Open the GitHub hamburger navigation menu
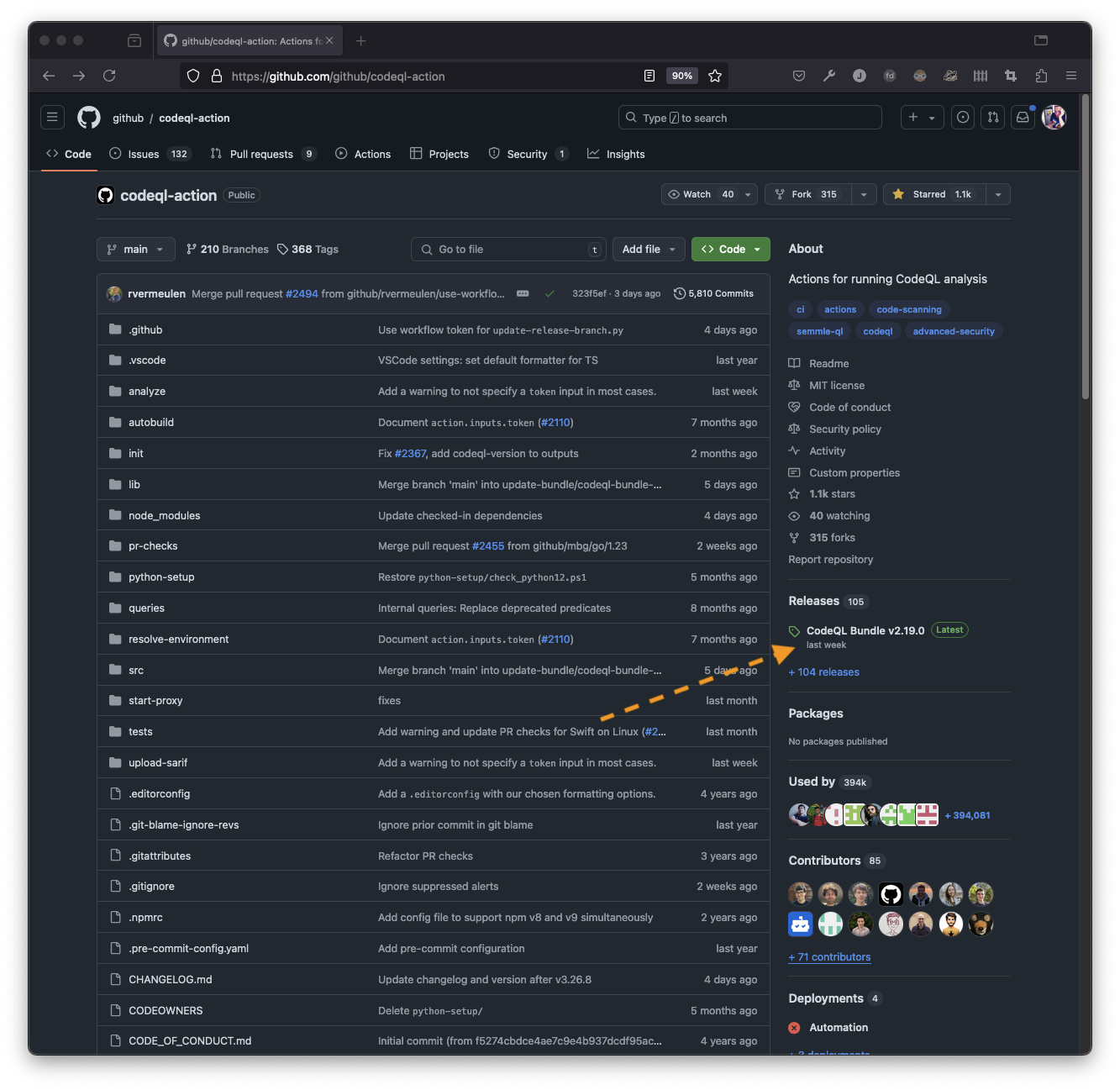 pyautogui.click(x=52, y=118)
